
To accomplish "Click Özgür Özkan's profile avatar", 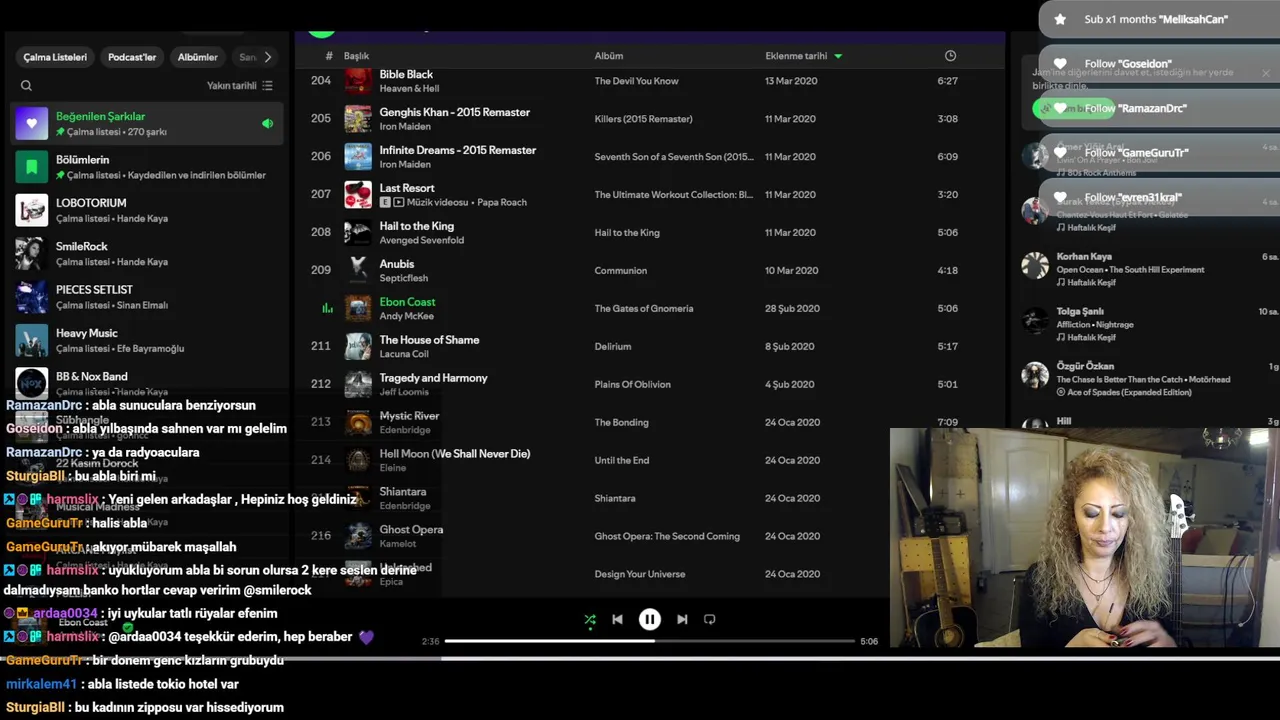I will (1035, 375).
